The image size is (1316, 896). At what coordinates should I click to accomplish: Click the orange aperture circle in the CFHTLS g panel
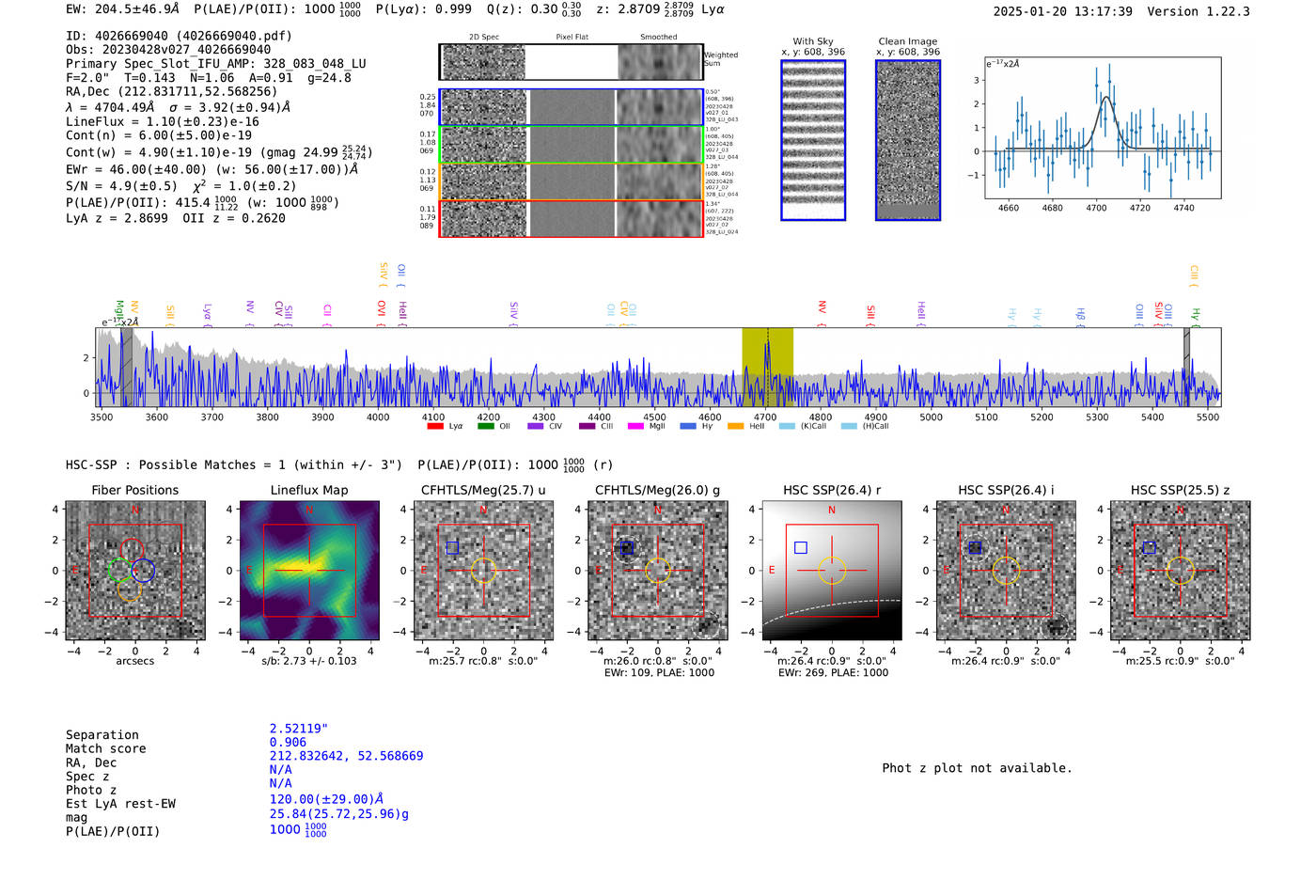click(x=658, y=570)
